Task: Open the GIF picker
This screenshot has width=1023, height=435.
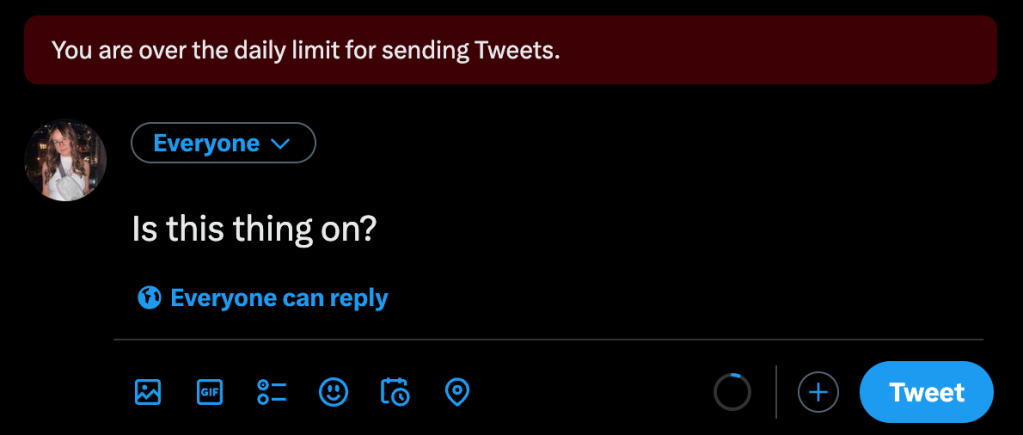Action: [209, 392]
